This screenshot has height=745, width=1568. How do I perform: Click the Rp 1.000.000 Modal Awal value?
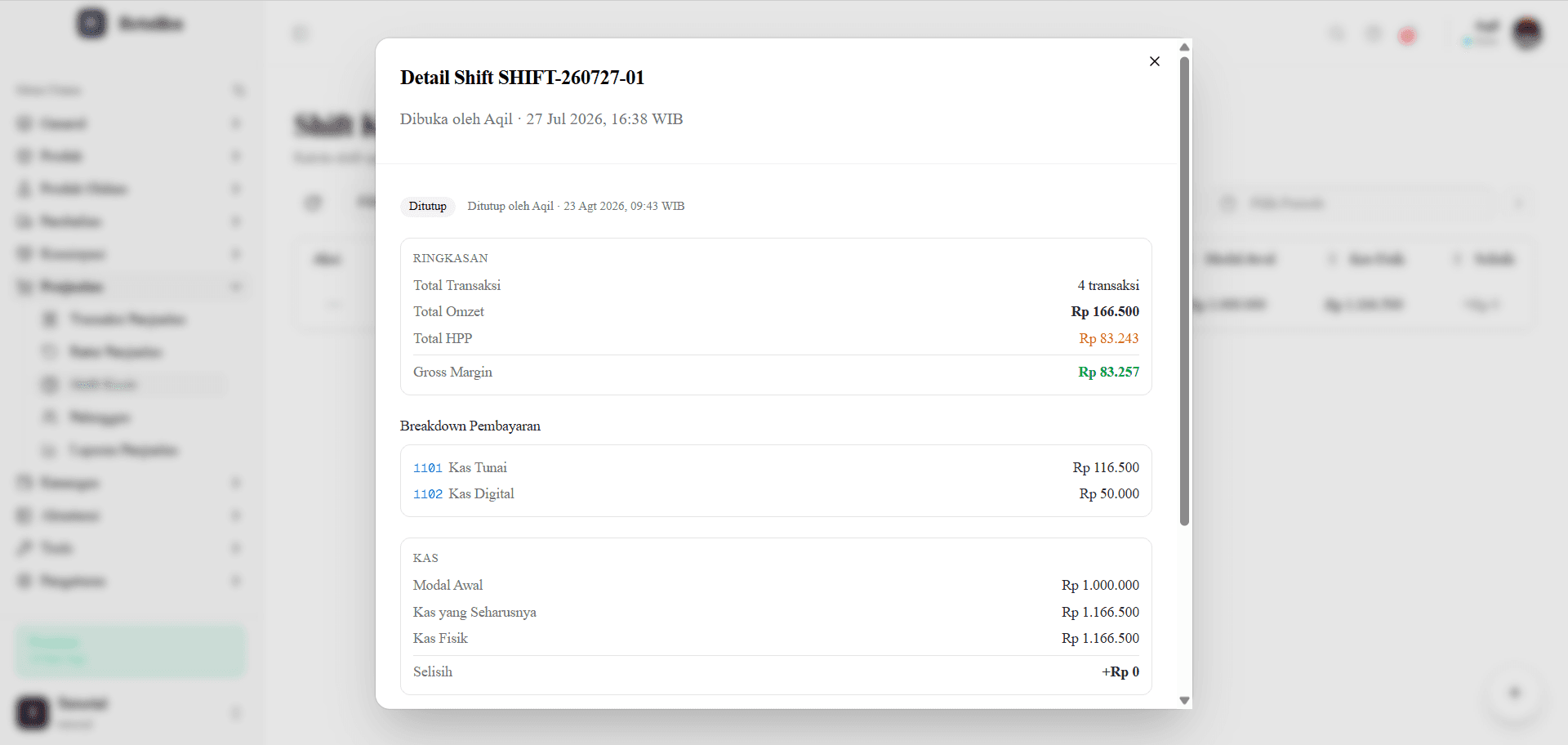1100,585
